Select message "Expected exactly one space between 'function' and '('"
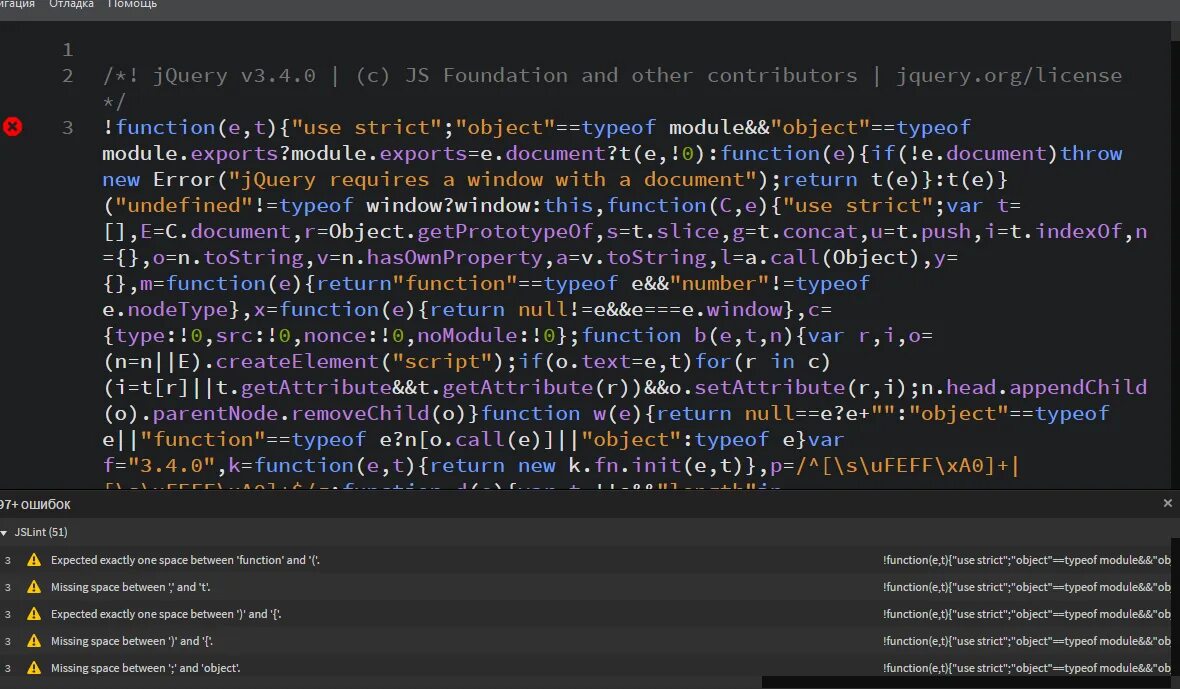 [x=185, y=560]
